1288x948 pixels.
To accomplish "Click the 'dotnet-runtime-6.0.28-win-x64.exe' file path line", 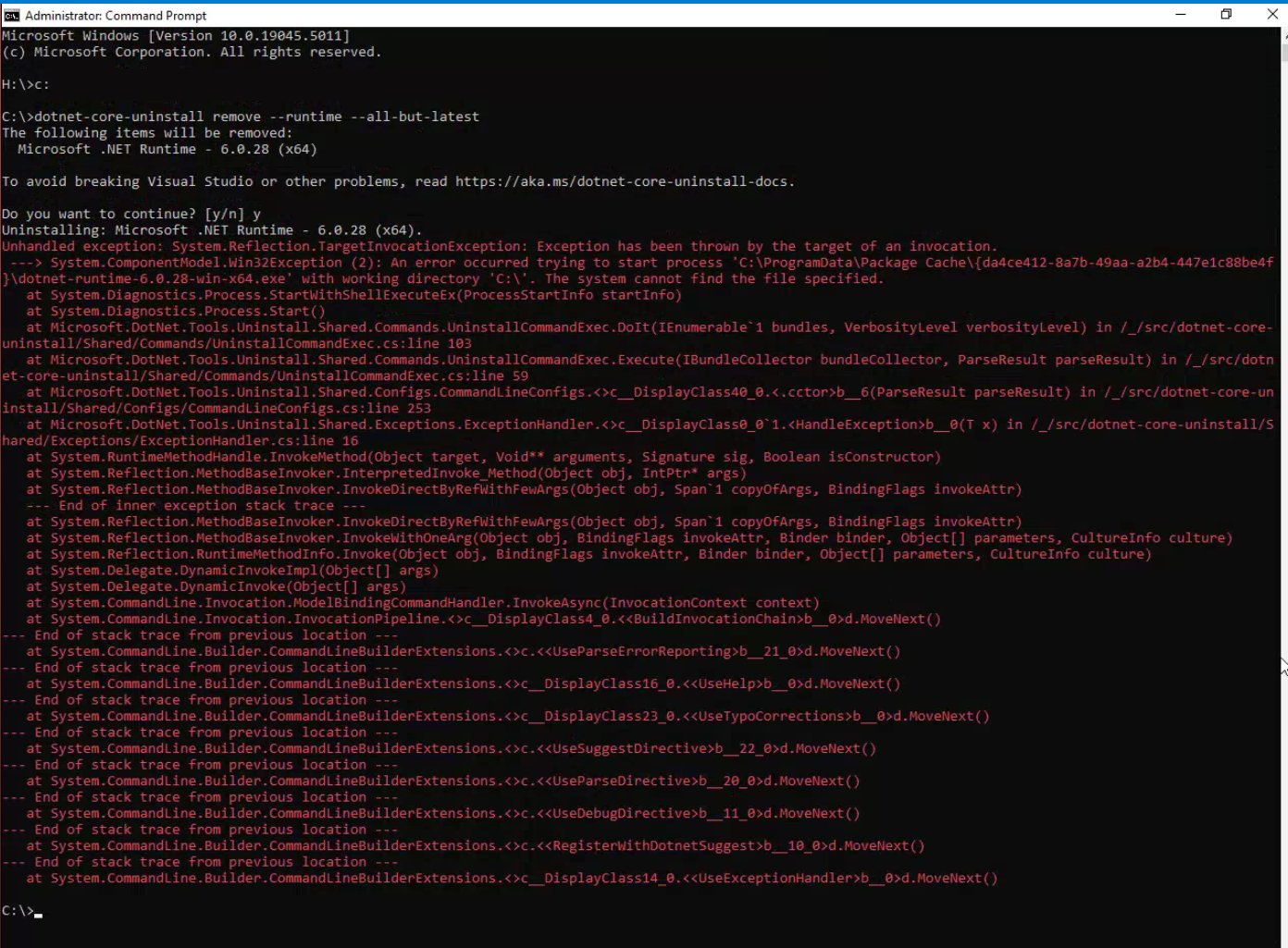I will 442,278.
